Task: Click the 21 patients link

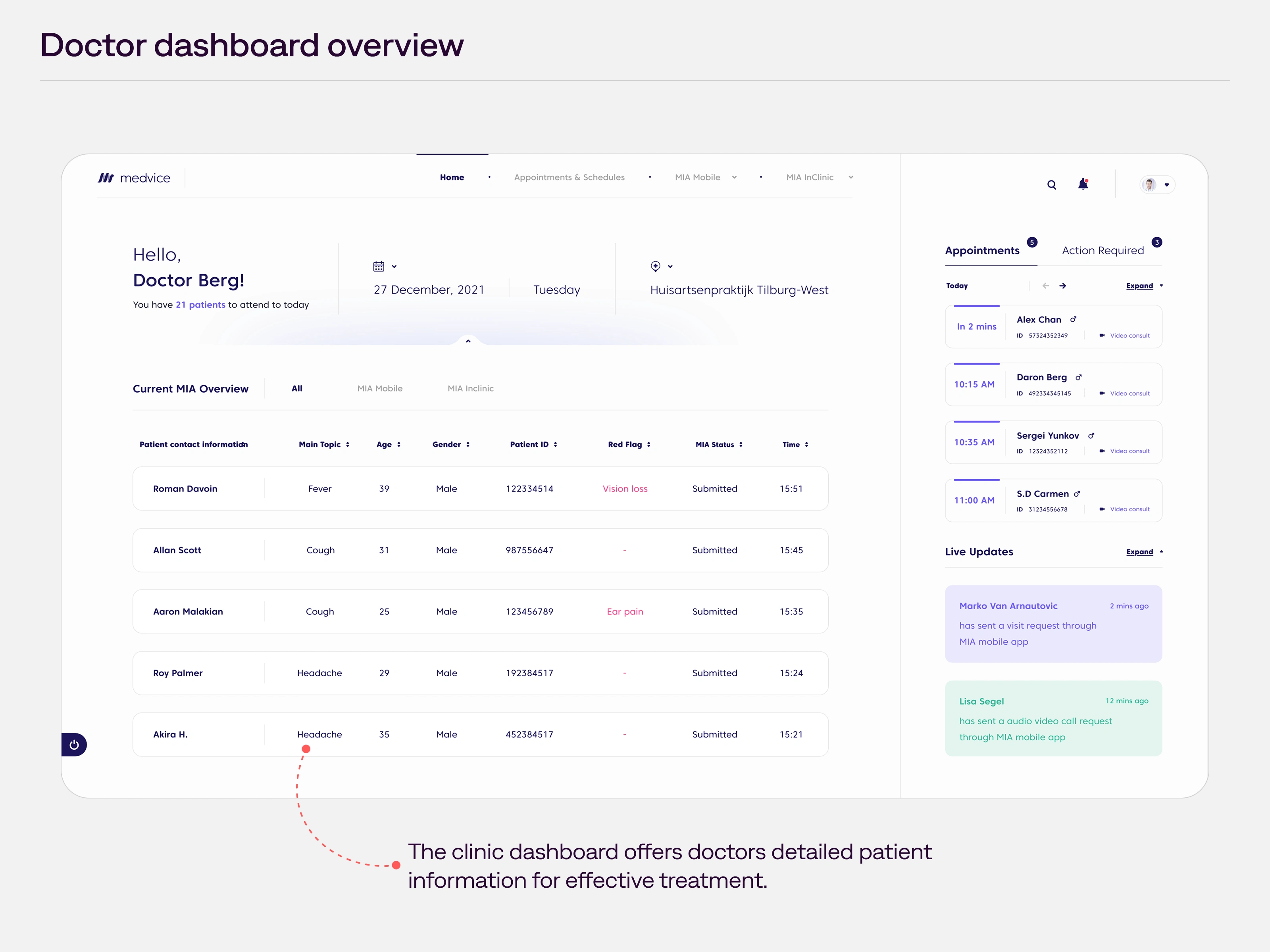Action: tap(200, 305)
